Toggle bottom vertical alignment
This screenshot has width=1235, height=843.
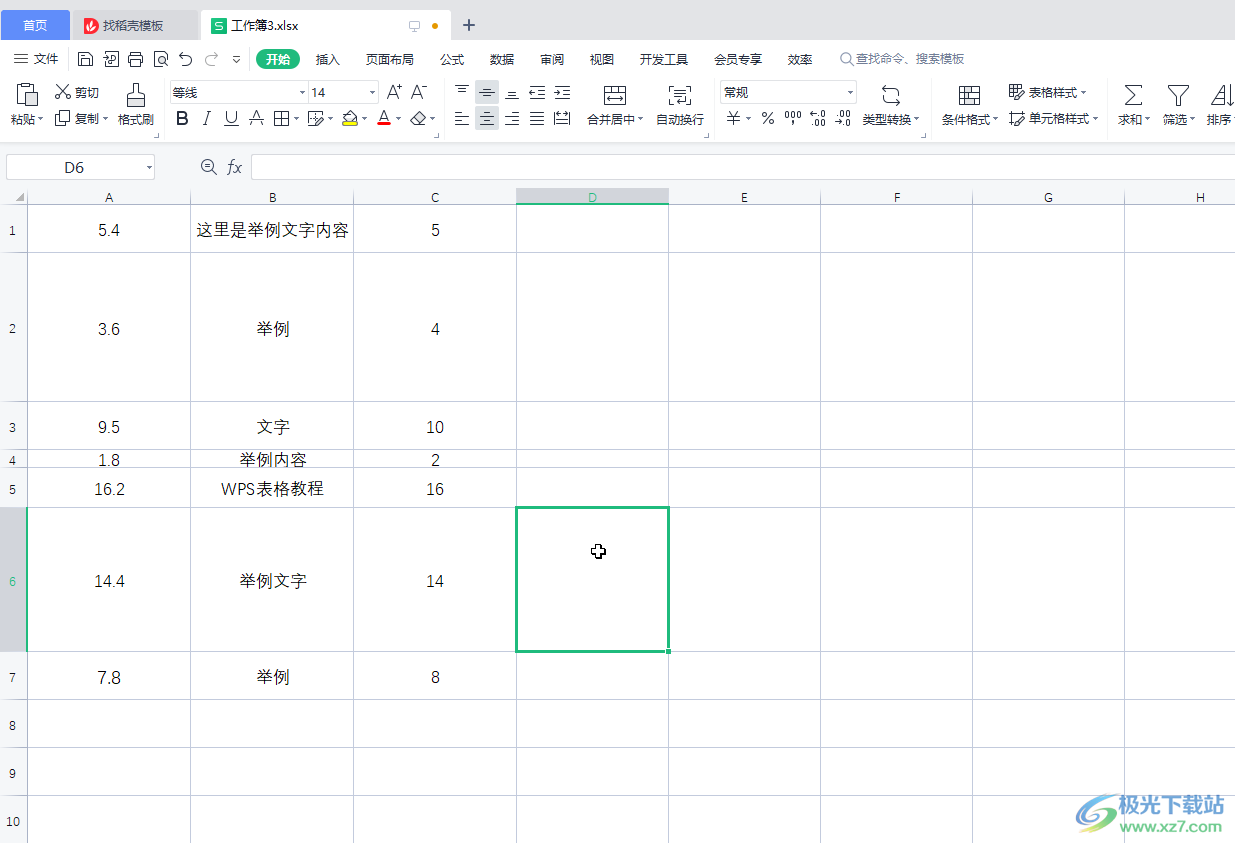(x=512, y=92)
